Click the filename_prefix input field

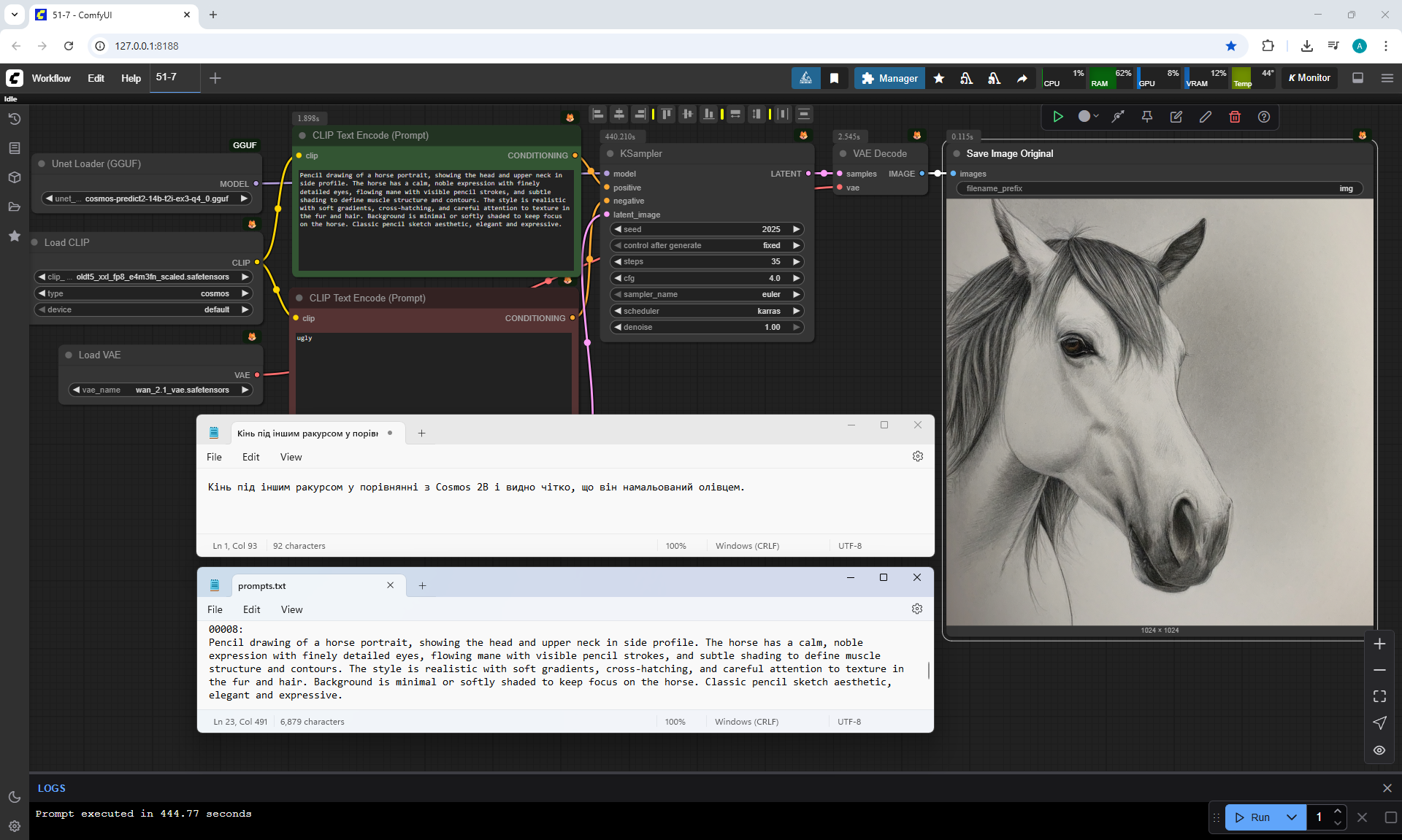coord(1159,188)
